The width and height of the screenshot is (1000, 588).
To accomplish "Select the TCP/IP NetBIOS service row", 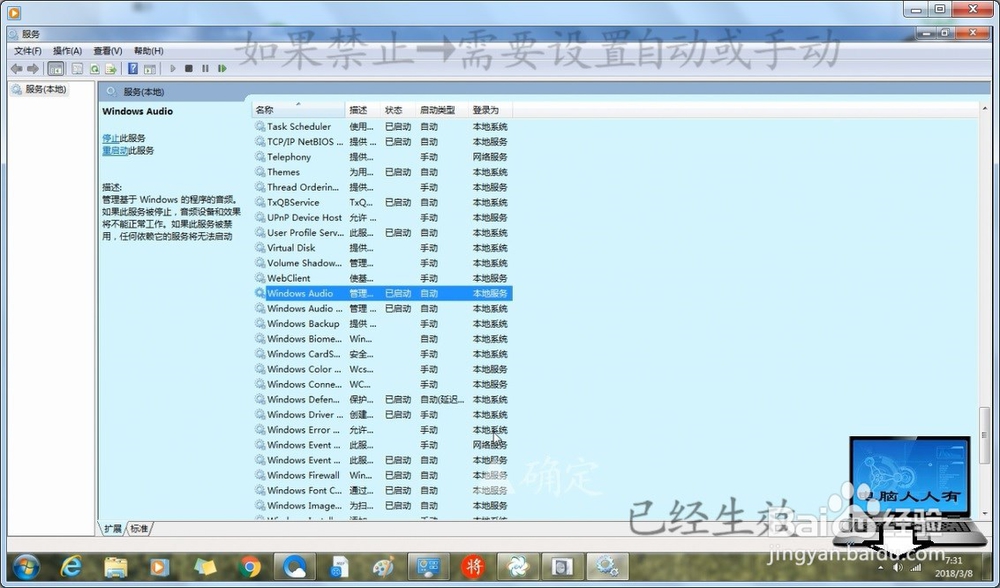I will [x=382, y=142].
